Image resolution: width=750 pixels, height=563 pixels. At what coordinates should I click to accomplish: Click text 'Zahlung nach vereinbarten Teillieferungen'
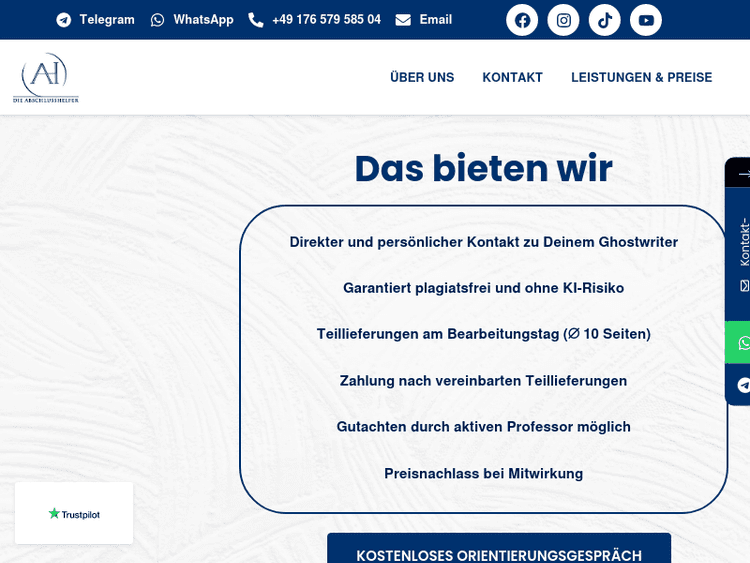click(x=484, y=381)
